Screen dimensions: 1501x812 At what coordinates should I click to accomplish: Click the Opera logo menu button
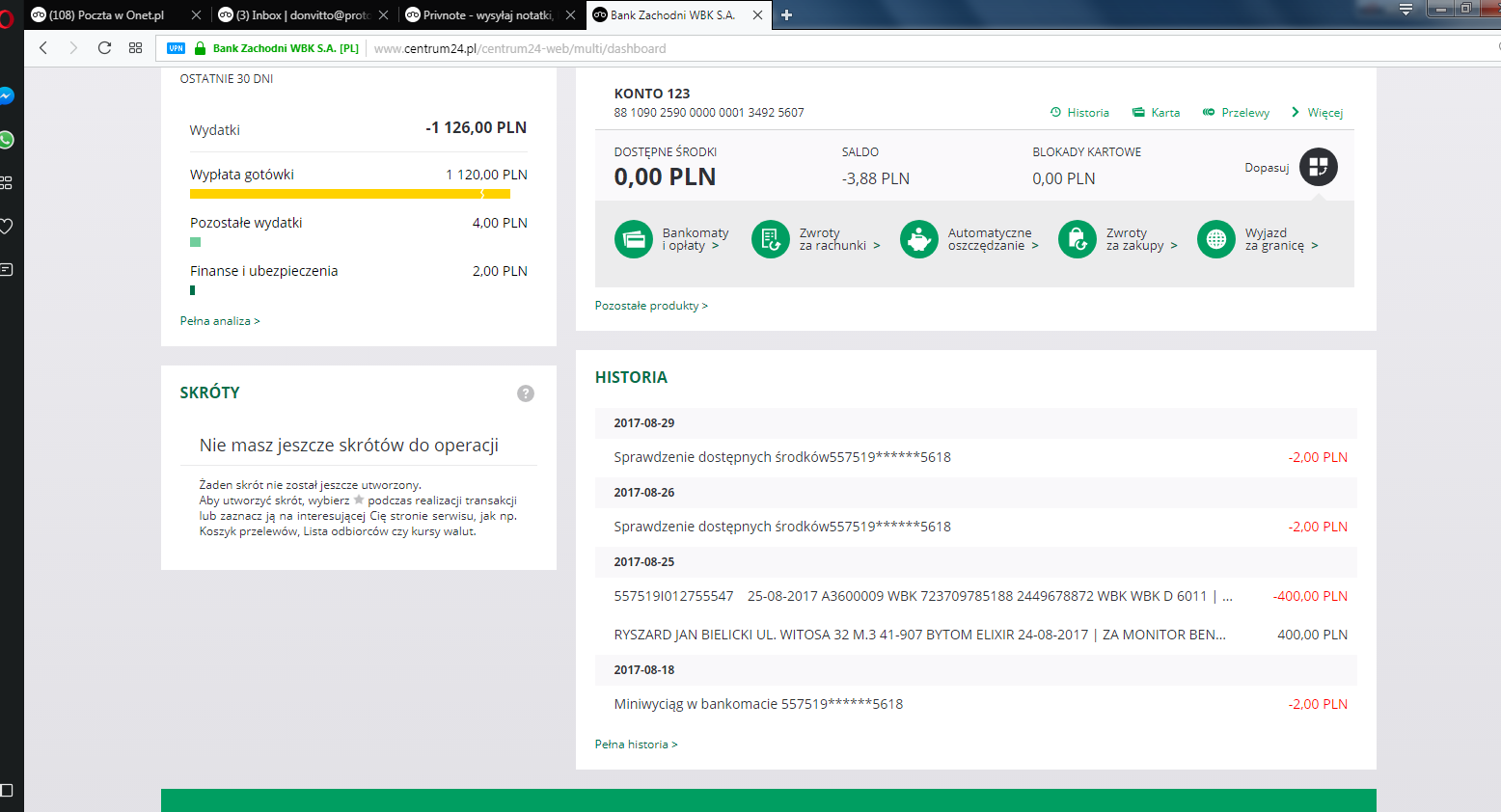pos(6,17)
